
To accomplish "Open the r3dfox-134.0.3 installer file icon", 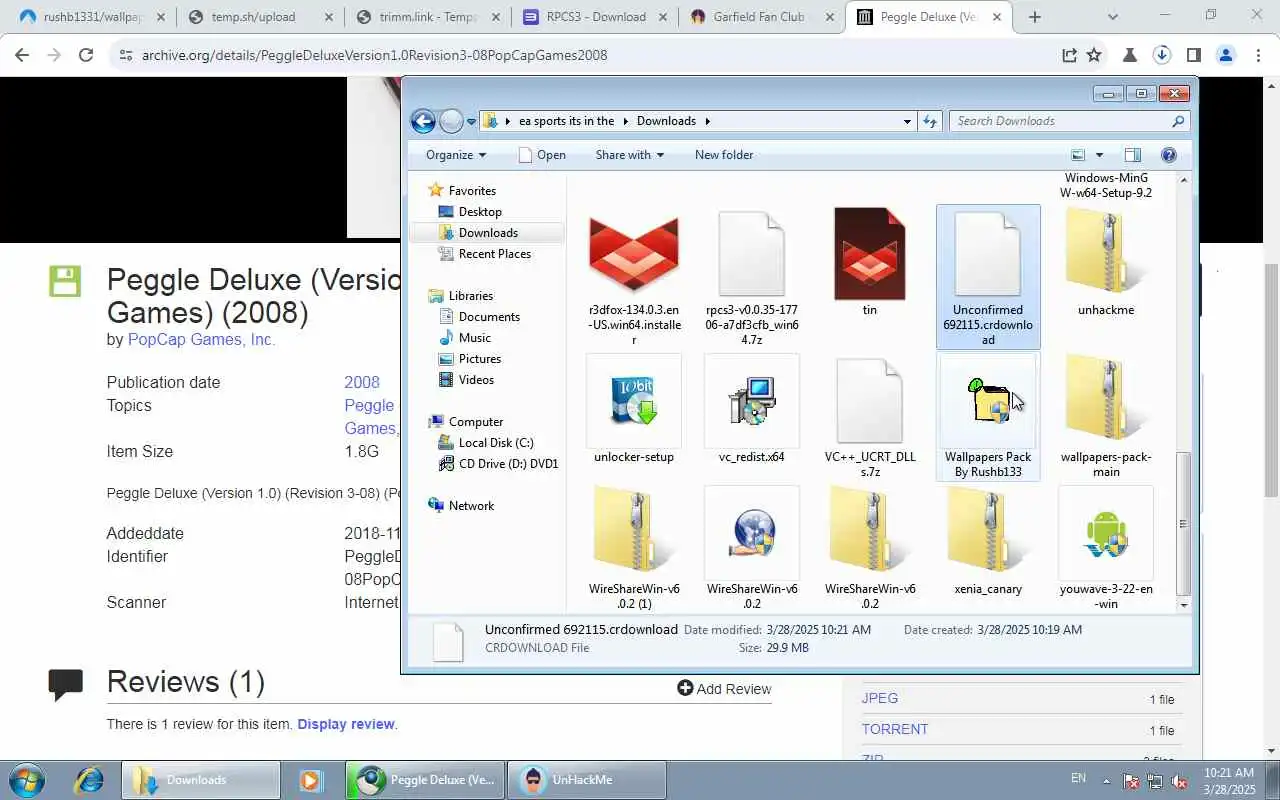I will tap(634, 254).
